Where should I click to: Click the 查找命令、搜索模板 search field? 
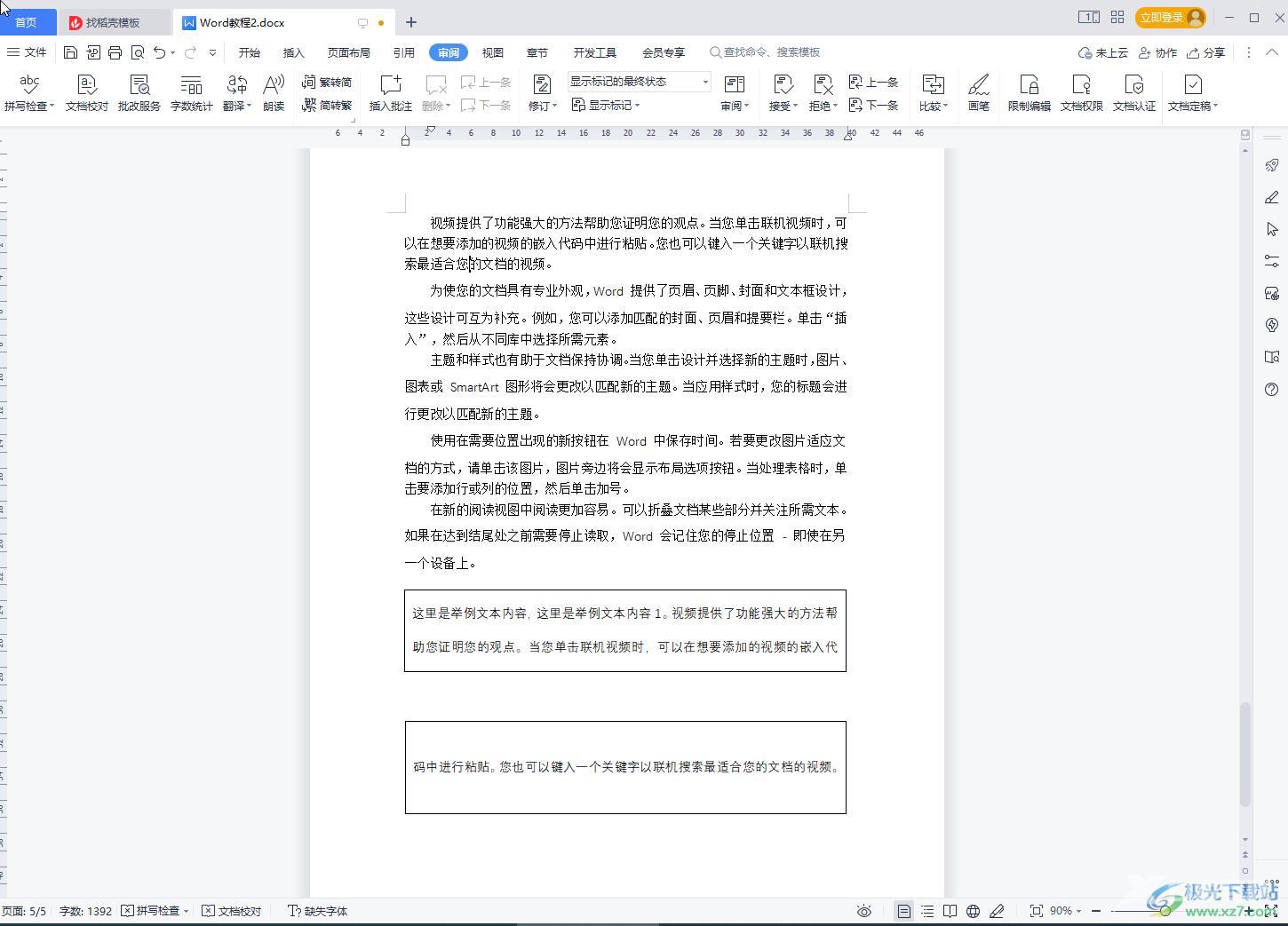(x=766, y=52)
